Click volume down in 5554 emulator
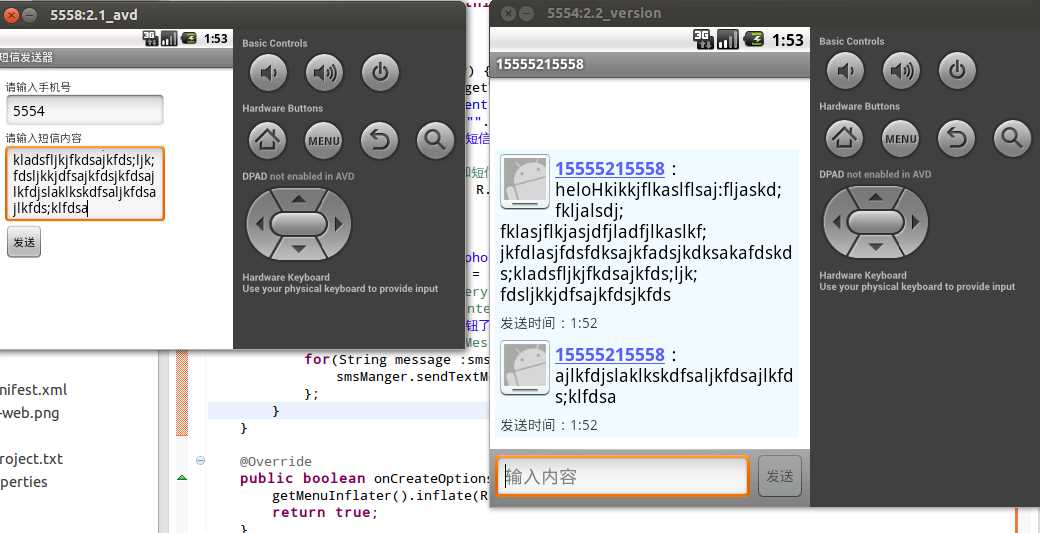Screen dimensions: 1040x533 tap(845, 70)
